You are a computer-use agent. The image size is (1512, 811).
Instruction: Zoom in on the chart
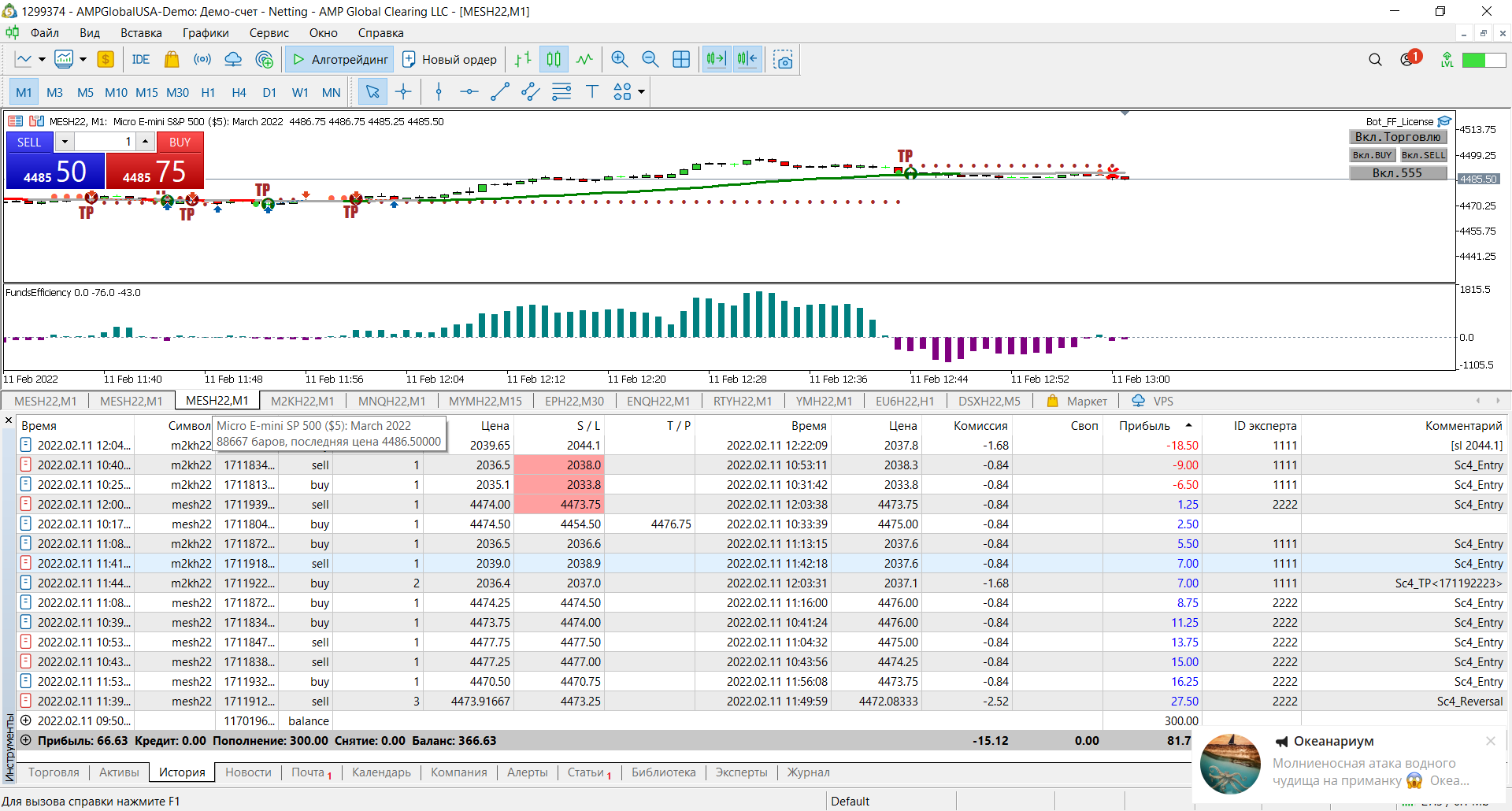pos(619,60)
